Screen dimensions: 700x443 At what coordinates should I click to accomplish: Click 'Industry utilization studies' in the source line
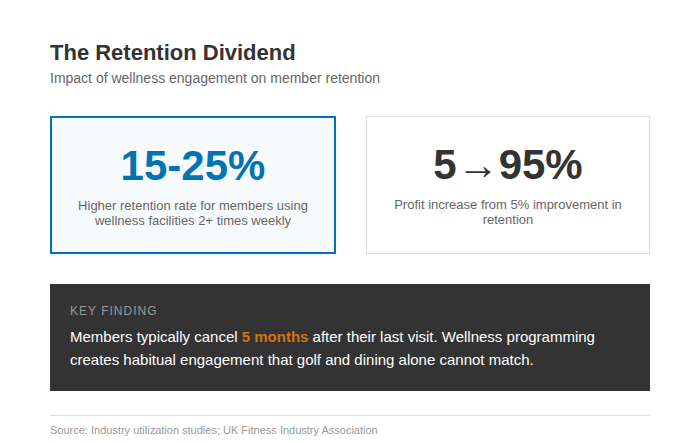tap(153, 430)
